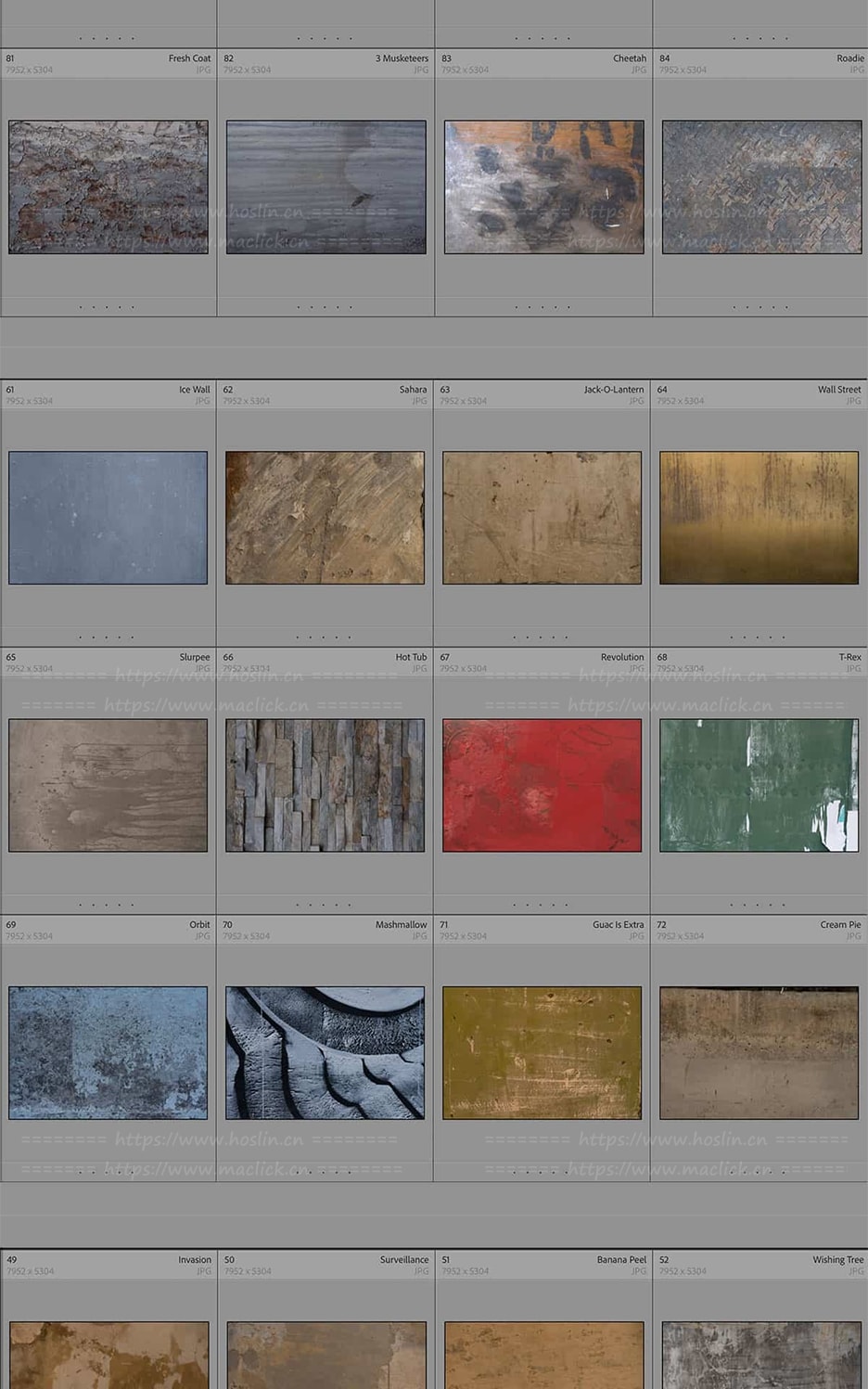This screenshot has width=868, height=1389.
Task: Click index number 81 of Fresh Coat
Action: coord(10,58)
